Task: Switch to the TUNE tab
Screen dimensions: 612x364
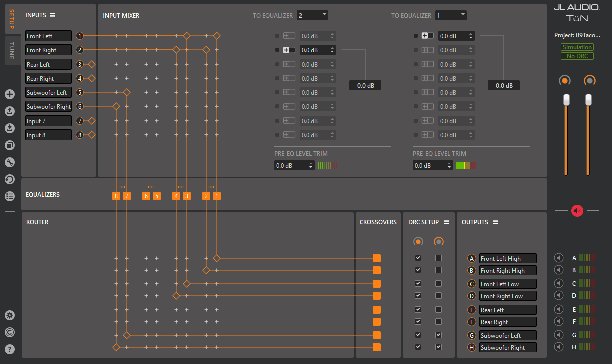Action: point(12,50)
